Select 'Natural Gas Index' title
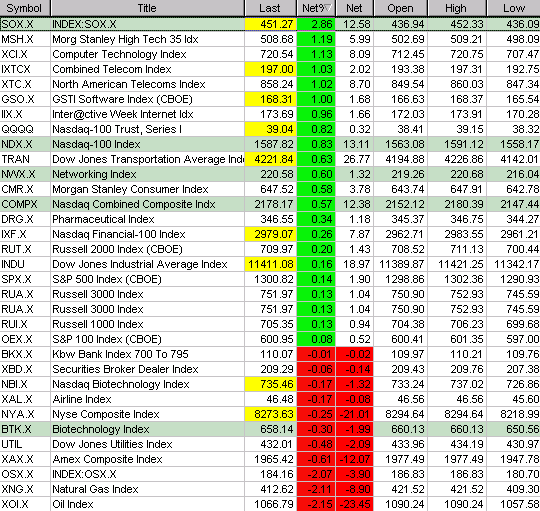The width and height of the screenshot is (540, 511). 95,489
